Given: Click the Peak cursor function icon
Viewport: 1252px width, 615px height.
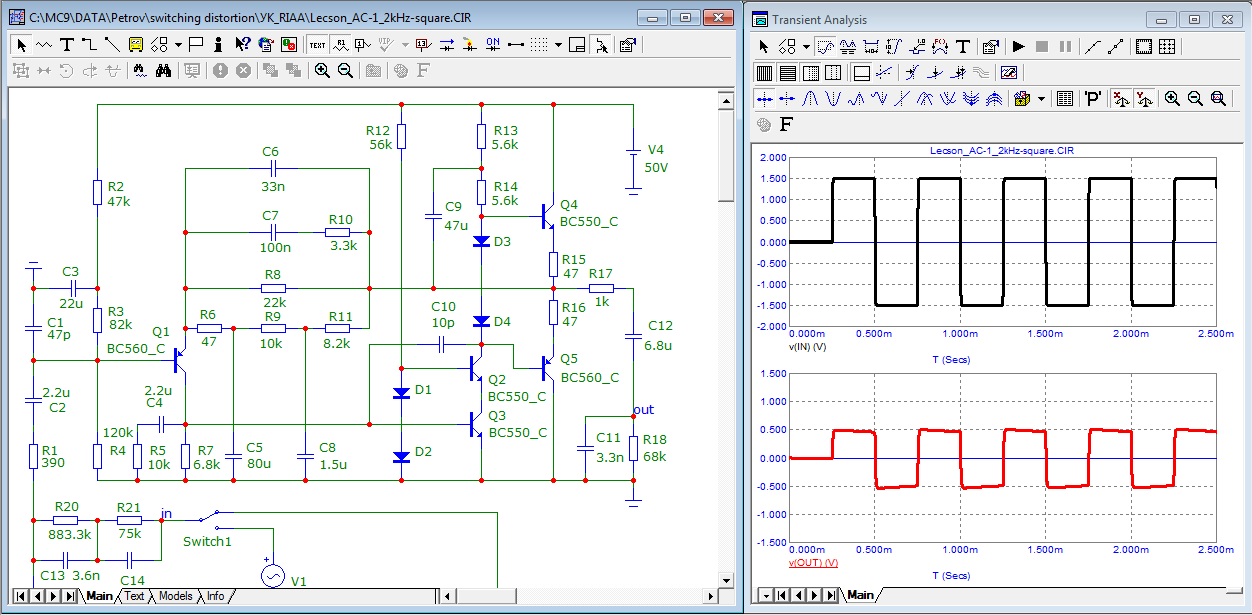Looking at the screenshot, I should tap(810, 99).
